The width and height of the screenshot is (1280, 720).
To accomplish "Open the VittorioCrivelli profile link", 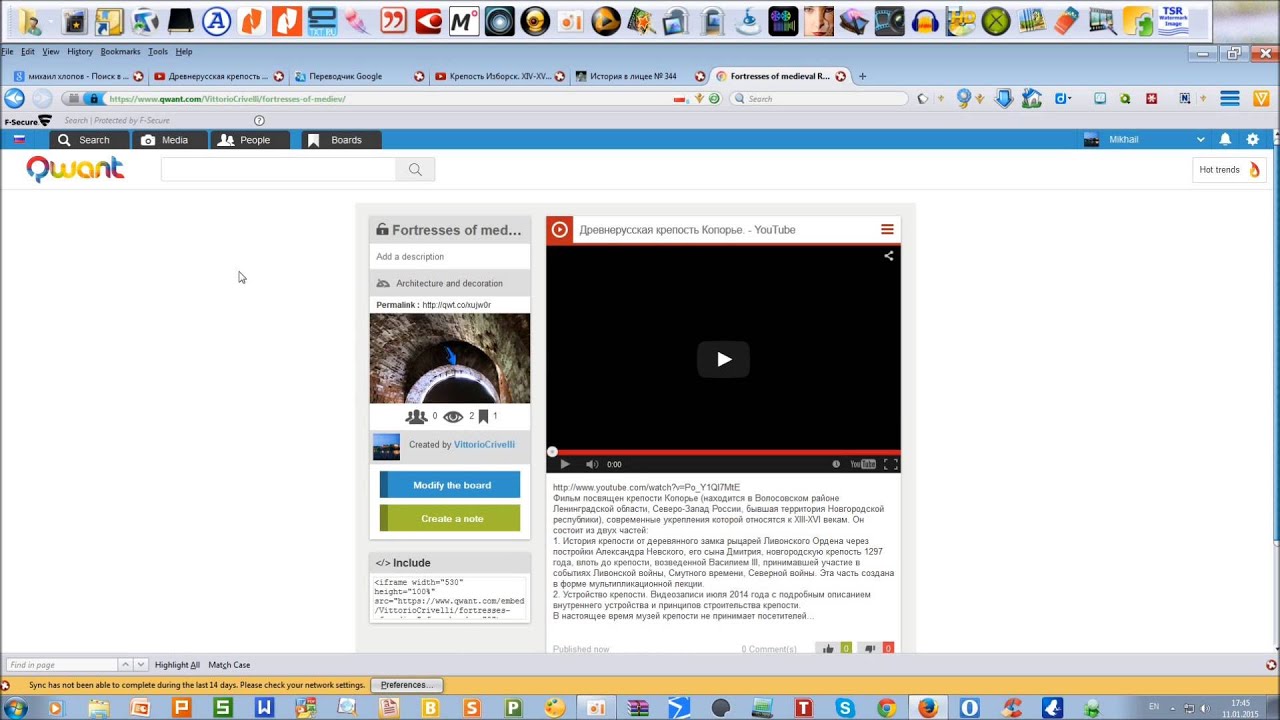I will click(484, 444).
